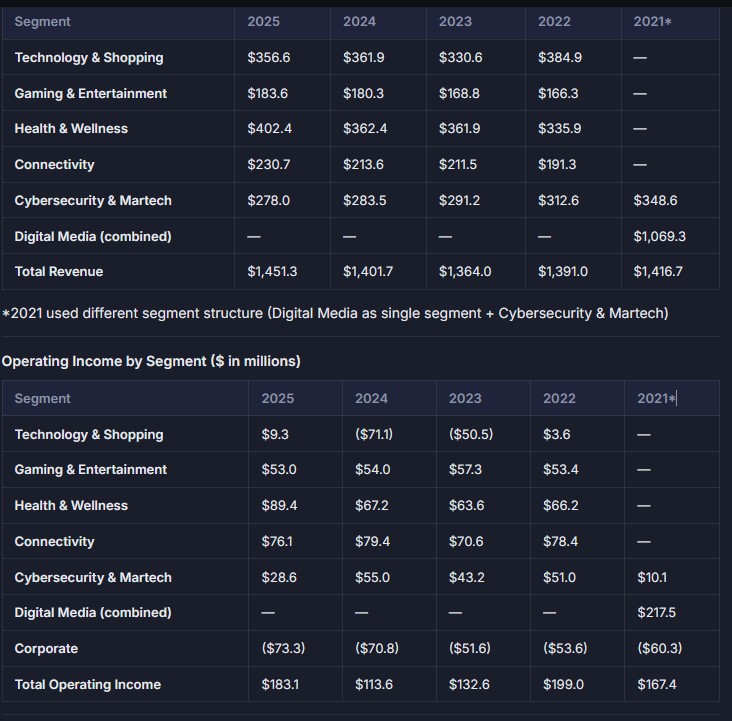The height and width of the screenshot is (721, 732).
Task: Click Total Operating Income 2021 value $167.4
Action: (657, 684)
